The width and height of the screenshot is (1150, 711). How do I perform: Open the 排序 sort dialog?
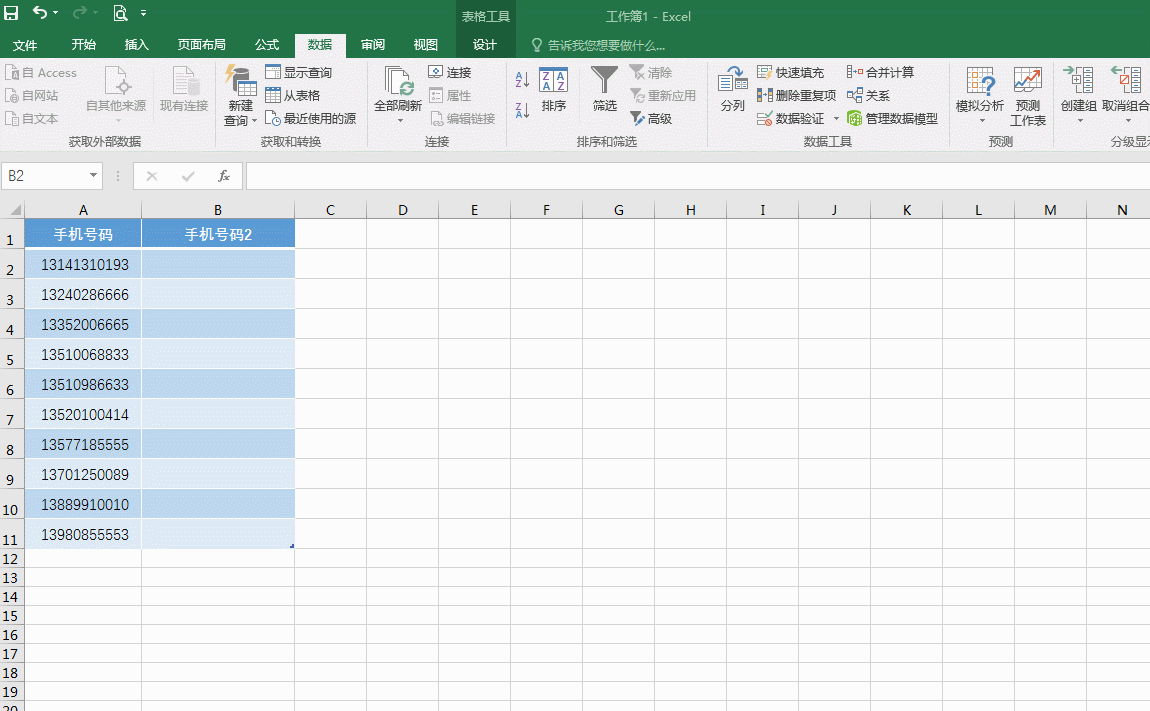554,90
